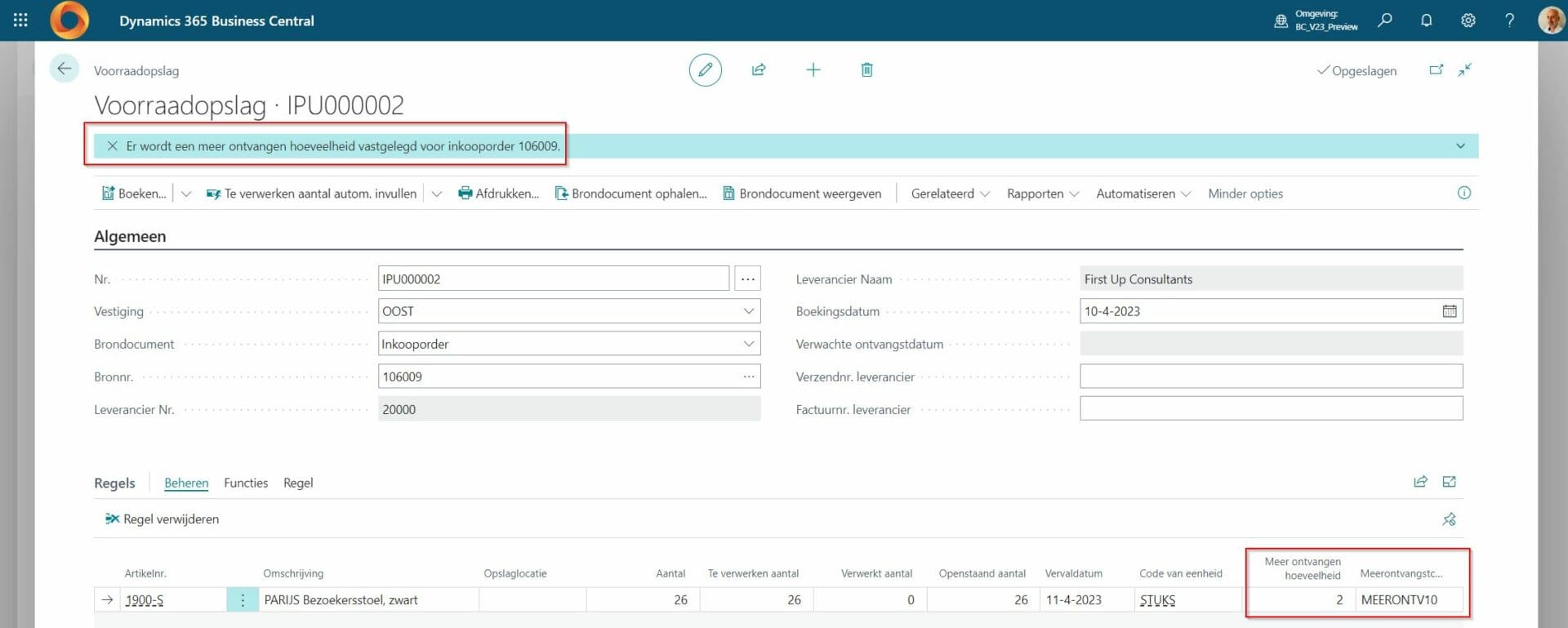Open the environment info icon
Screen dimensions: 1568x628
click(1281, 20)
